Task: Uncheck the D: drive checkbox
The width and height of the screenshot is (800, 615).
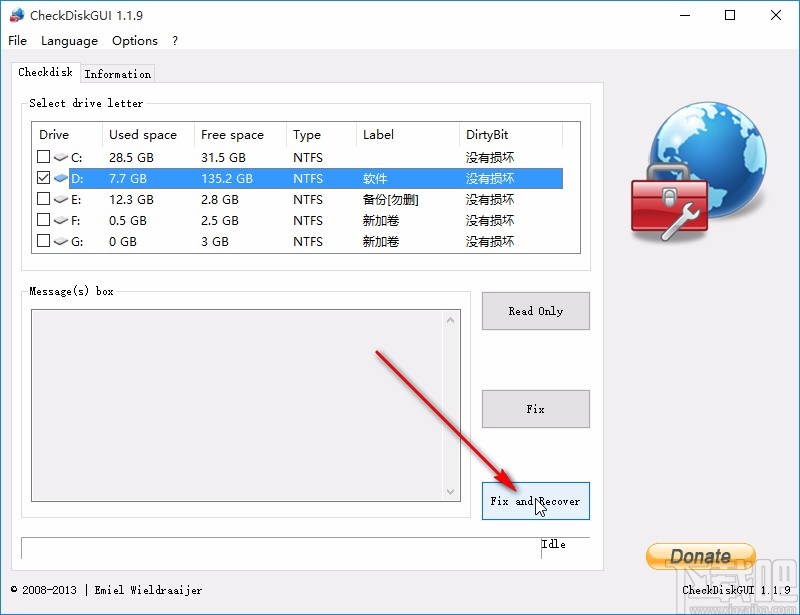Action: click(x=43, y=178)
